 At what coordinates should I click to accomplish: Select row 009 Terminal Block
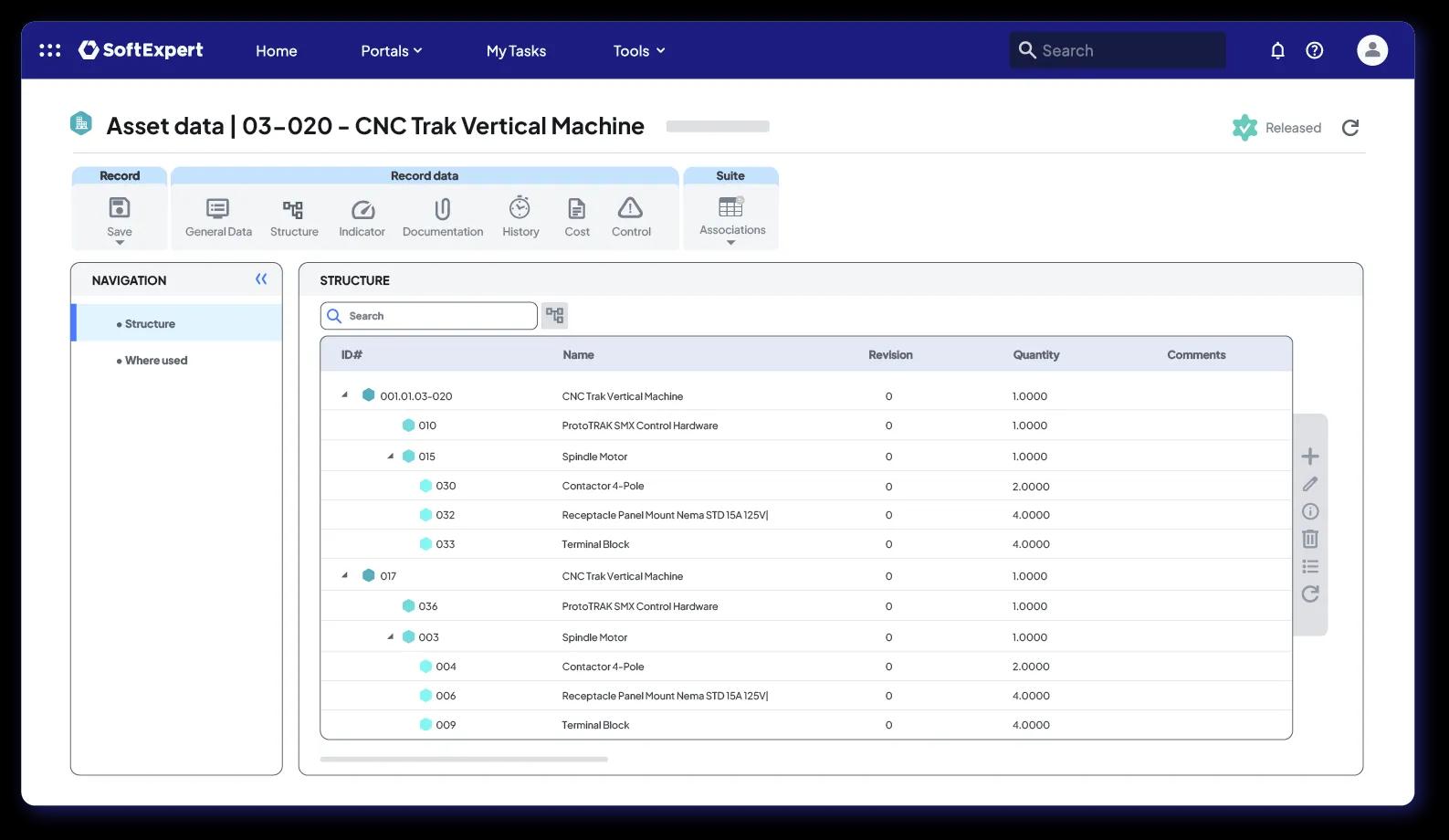[x=806, y=725]
